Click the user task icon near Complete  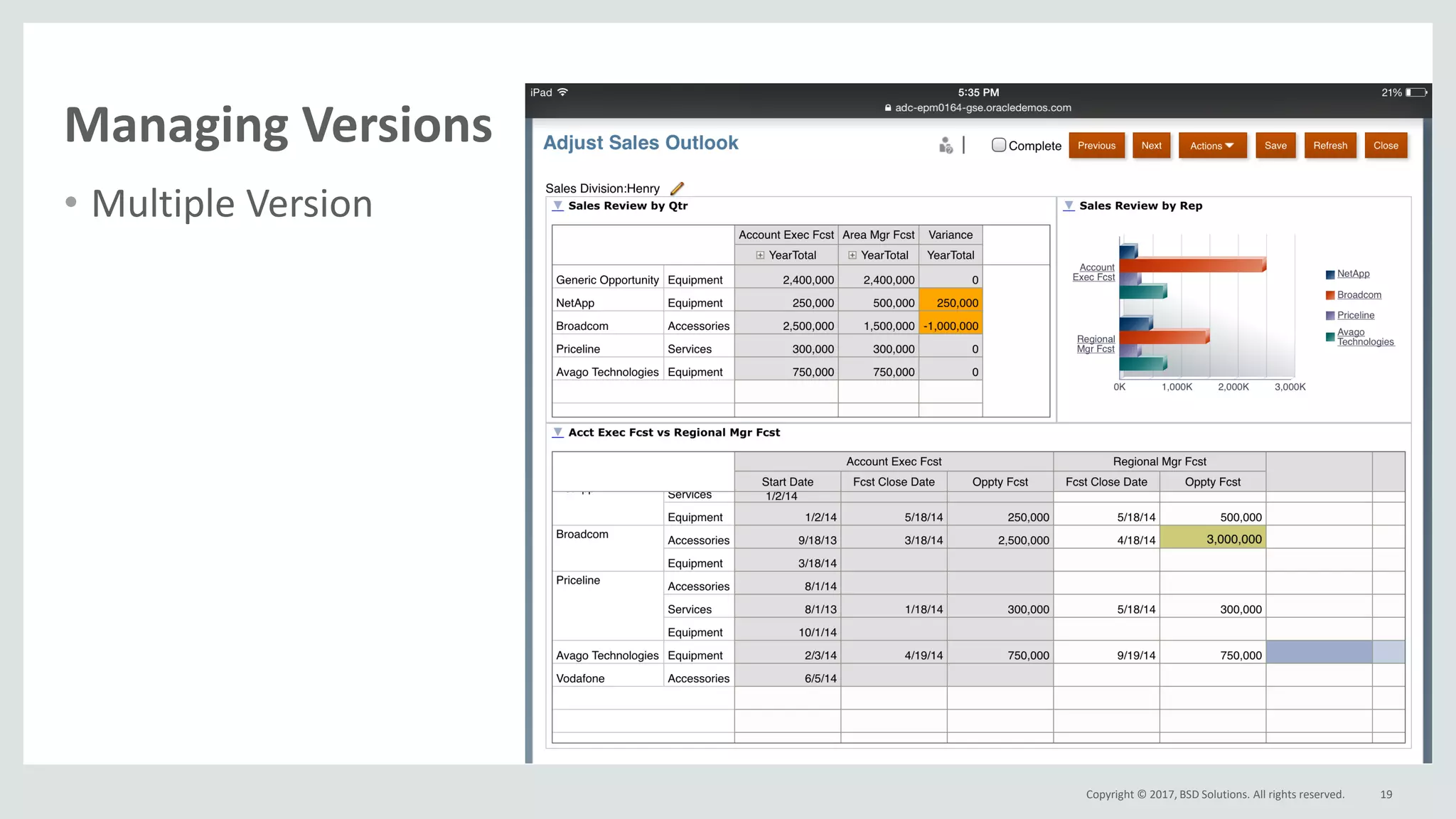(945, 146)
